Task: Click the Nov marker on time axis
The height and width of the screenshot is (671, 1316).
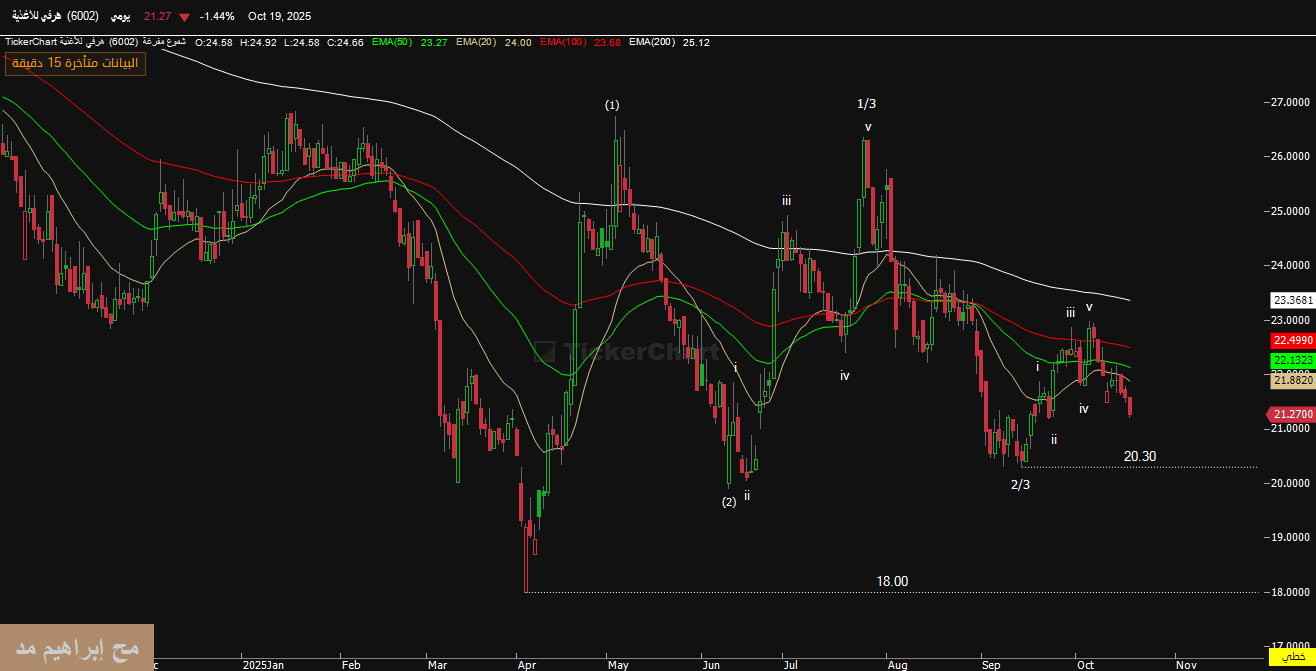Action: coord(1186,663)
